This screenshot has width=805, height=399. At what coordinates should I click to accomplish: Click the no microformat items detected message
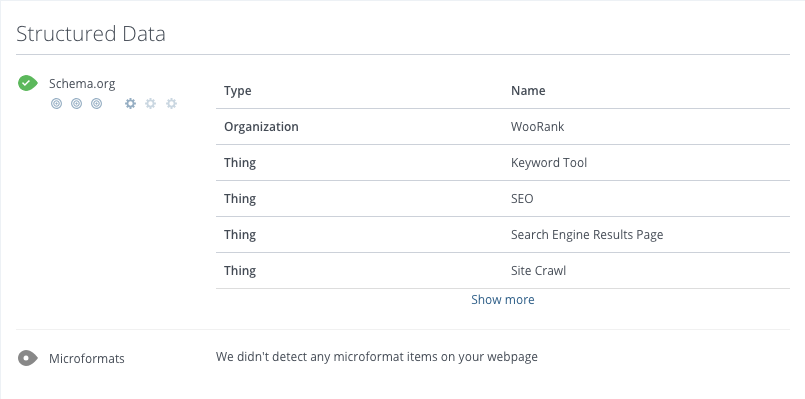tap(376, 356)
